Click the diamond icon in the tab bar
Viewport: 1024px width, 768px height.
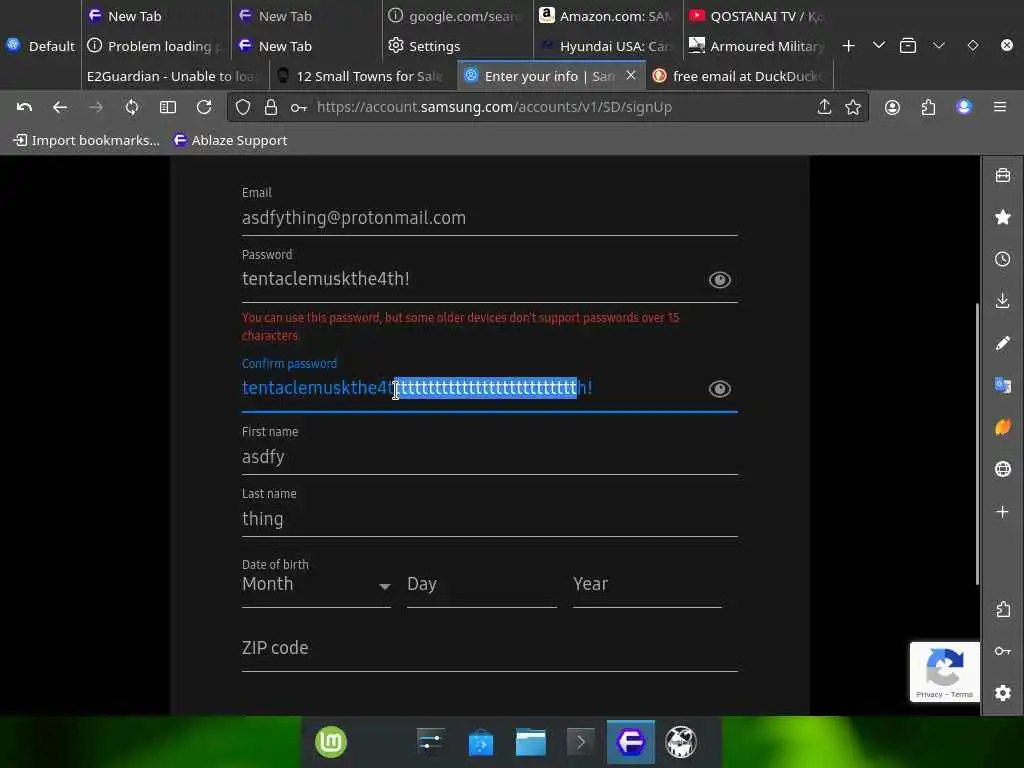(x=973, y=45)
